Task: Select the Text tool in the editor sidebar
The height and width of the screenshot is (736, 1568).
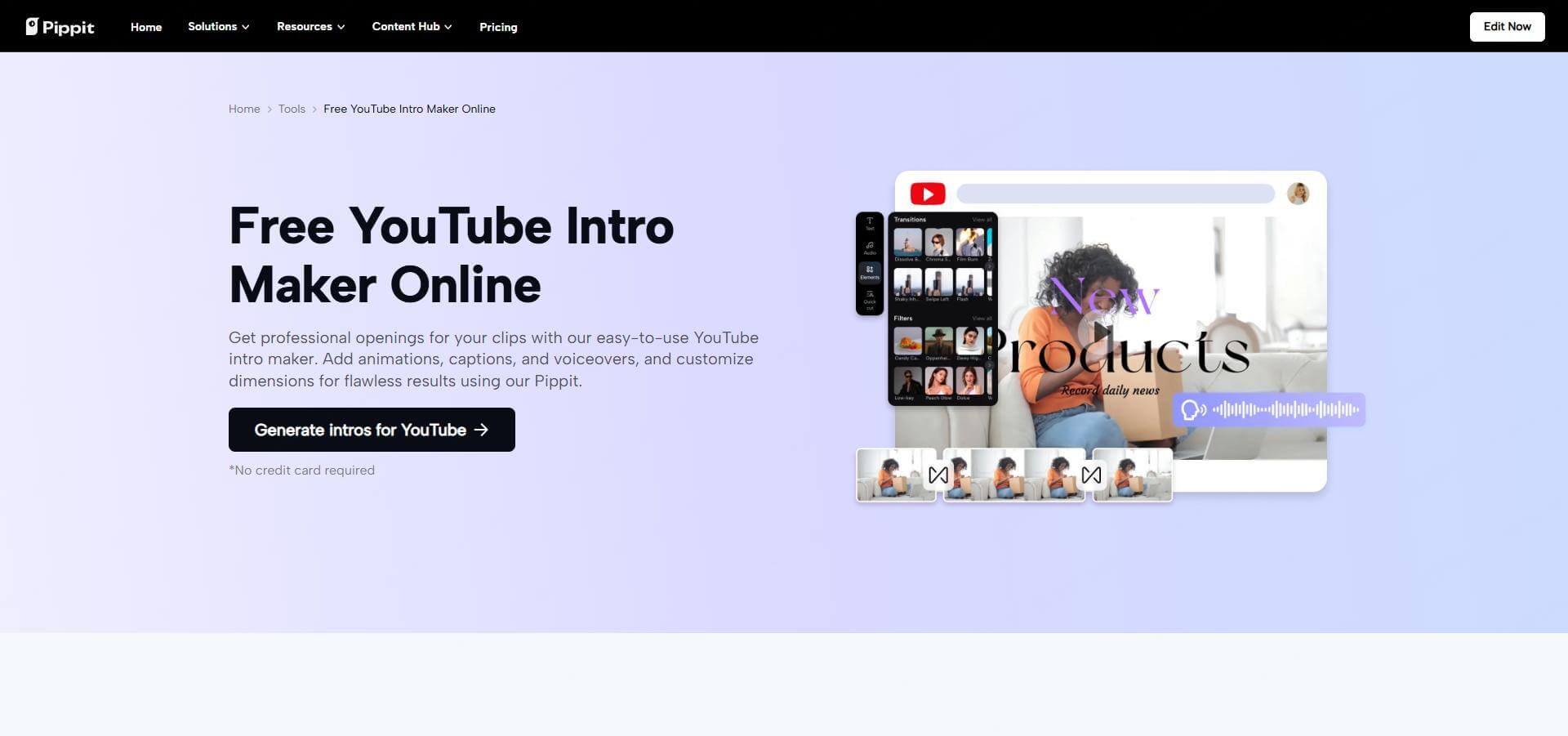Action: [869, 221]
